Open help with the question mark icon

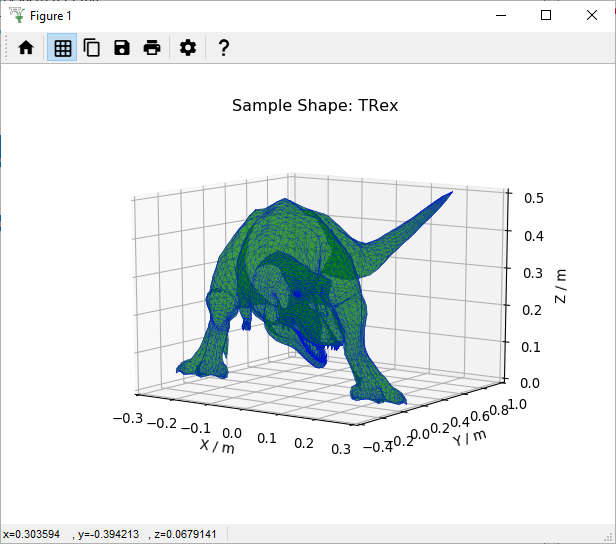(x=223, y=47)
